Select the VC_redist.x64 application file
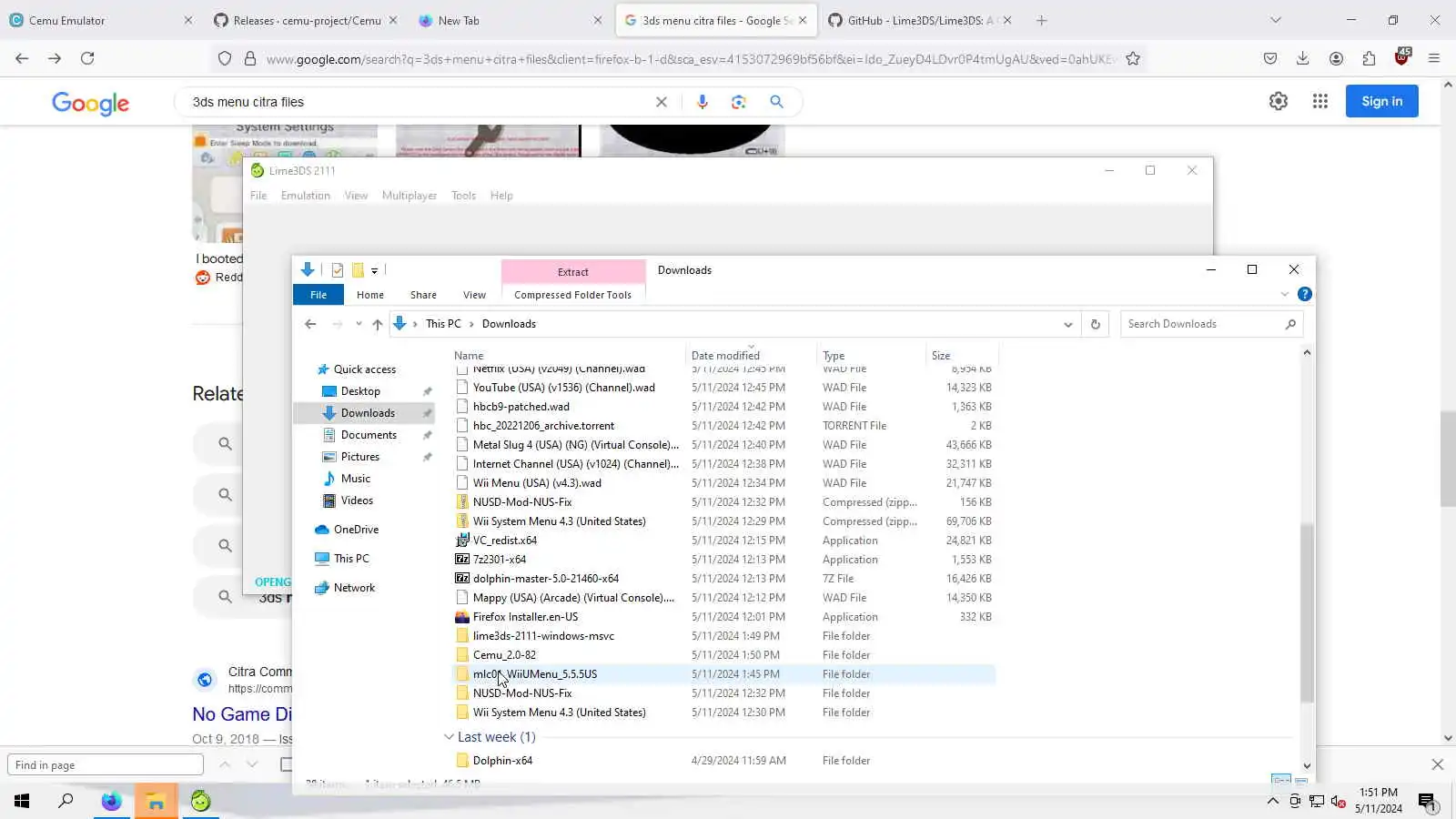The image size is (1456, 819). [505, 541]
